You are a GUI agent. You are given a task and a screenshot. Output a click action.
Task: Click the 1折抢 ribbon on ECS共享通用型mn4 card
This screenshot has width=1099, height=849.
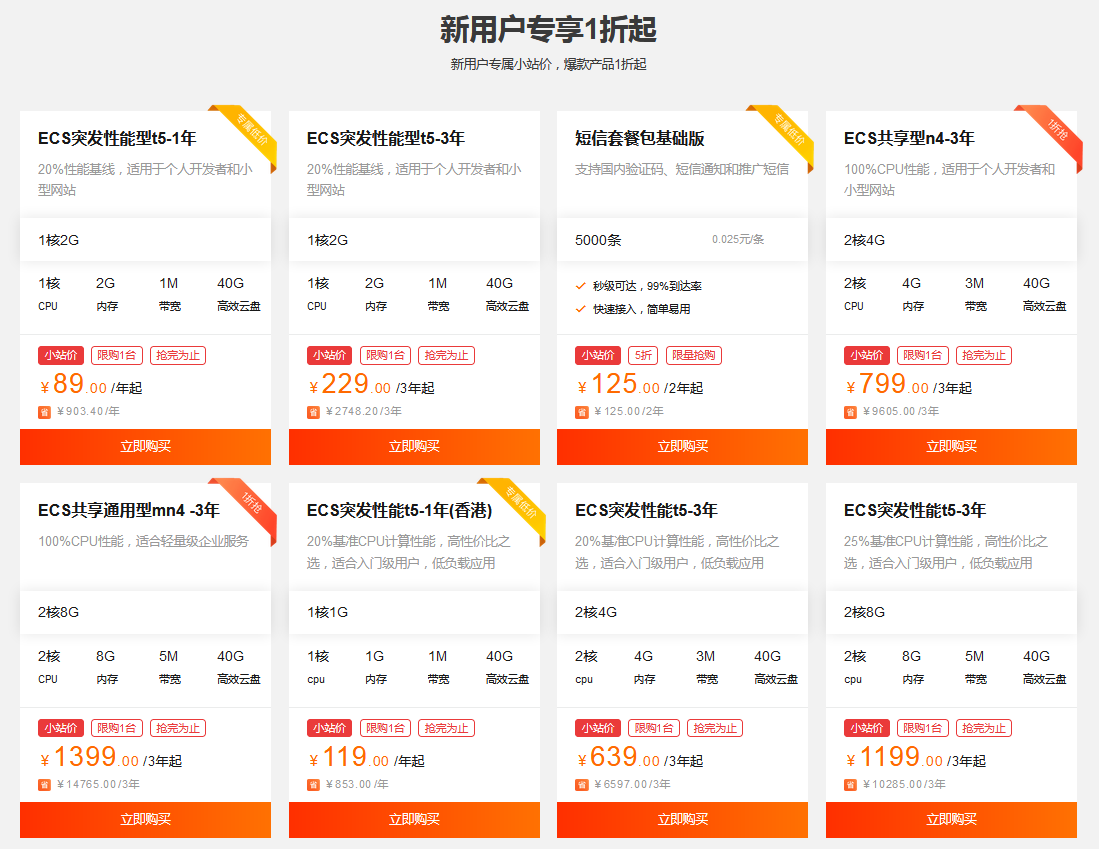pyautogui.click(x=253, y=502)
